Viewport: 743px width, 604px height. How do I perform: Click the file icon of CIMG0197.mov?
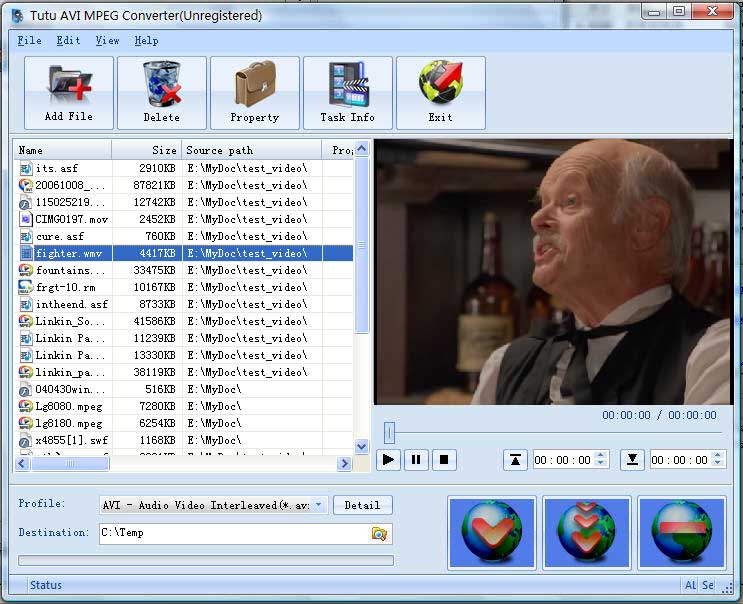(25, 219)
